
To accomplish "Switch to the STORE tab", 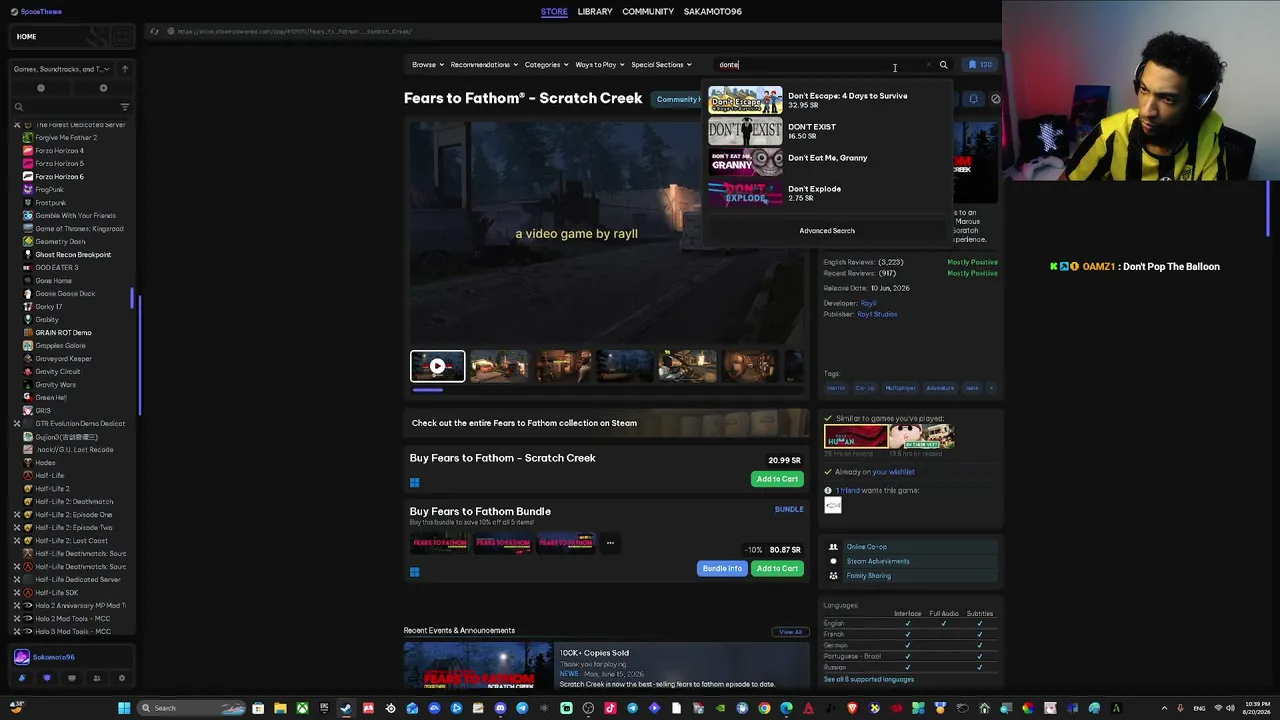I will point(554,12).
